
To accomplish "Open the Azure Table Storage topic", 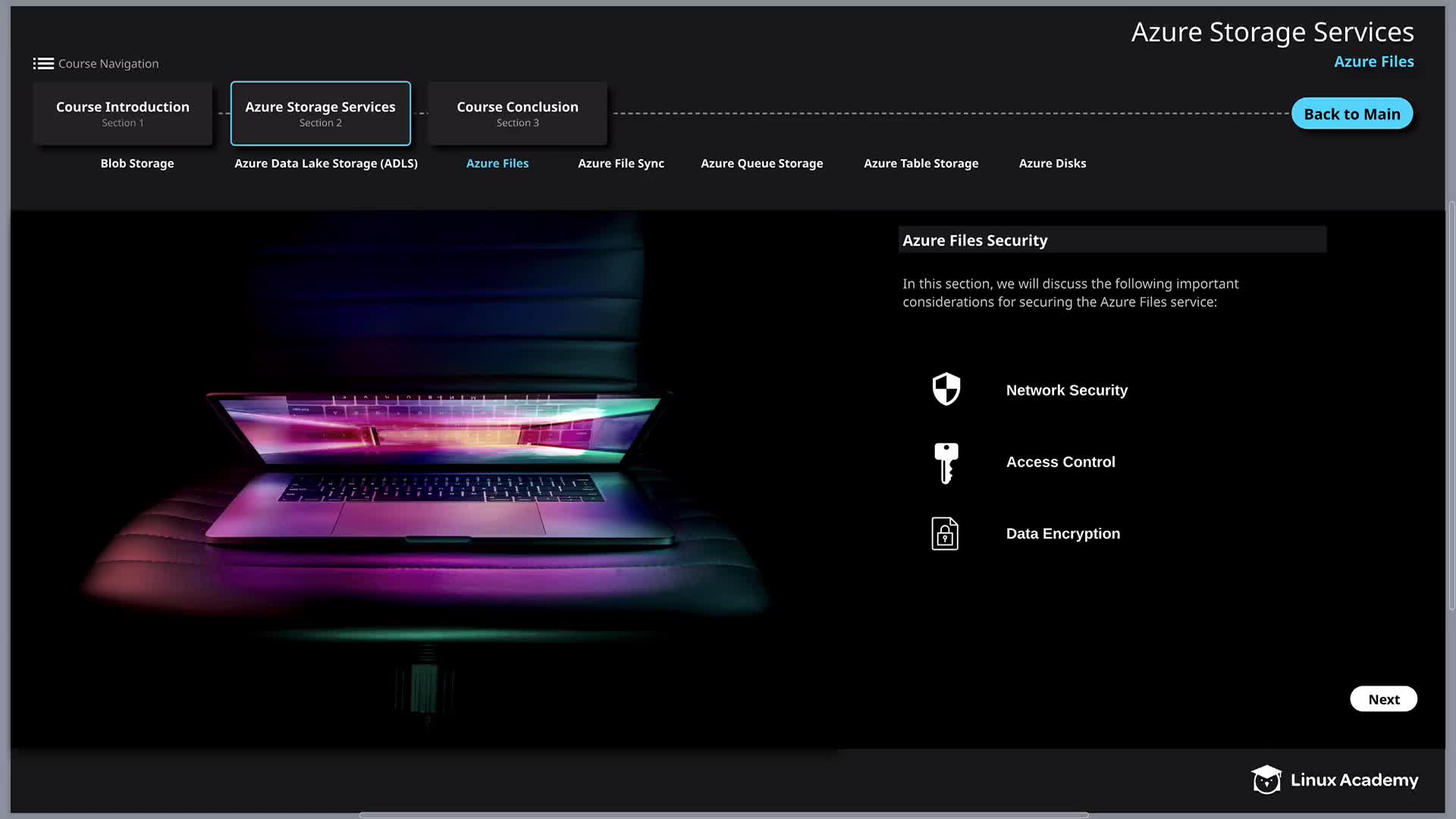I will 921,164.
